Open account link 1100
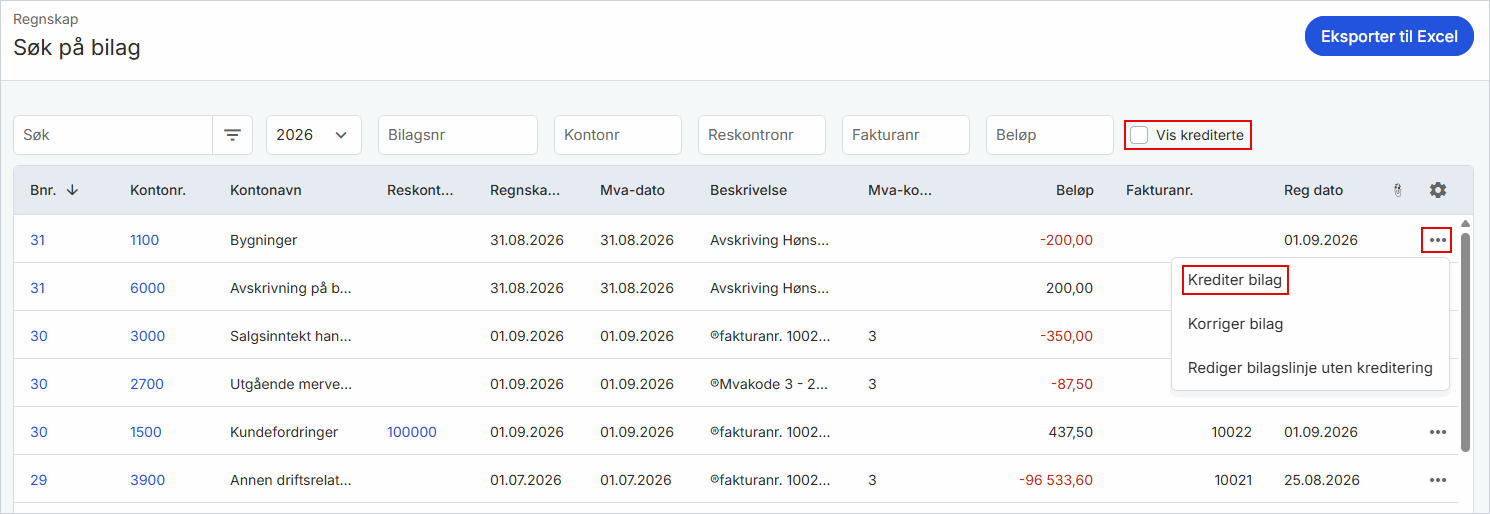Image resolution: width=1490 pixels, height=514 pixels. tap(144, 240)
